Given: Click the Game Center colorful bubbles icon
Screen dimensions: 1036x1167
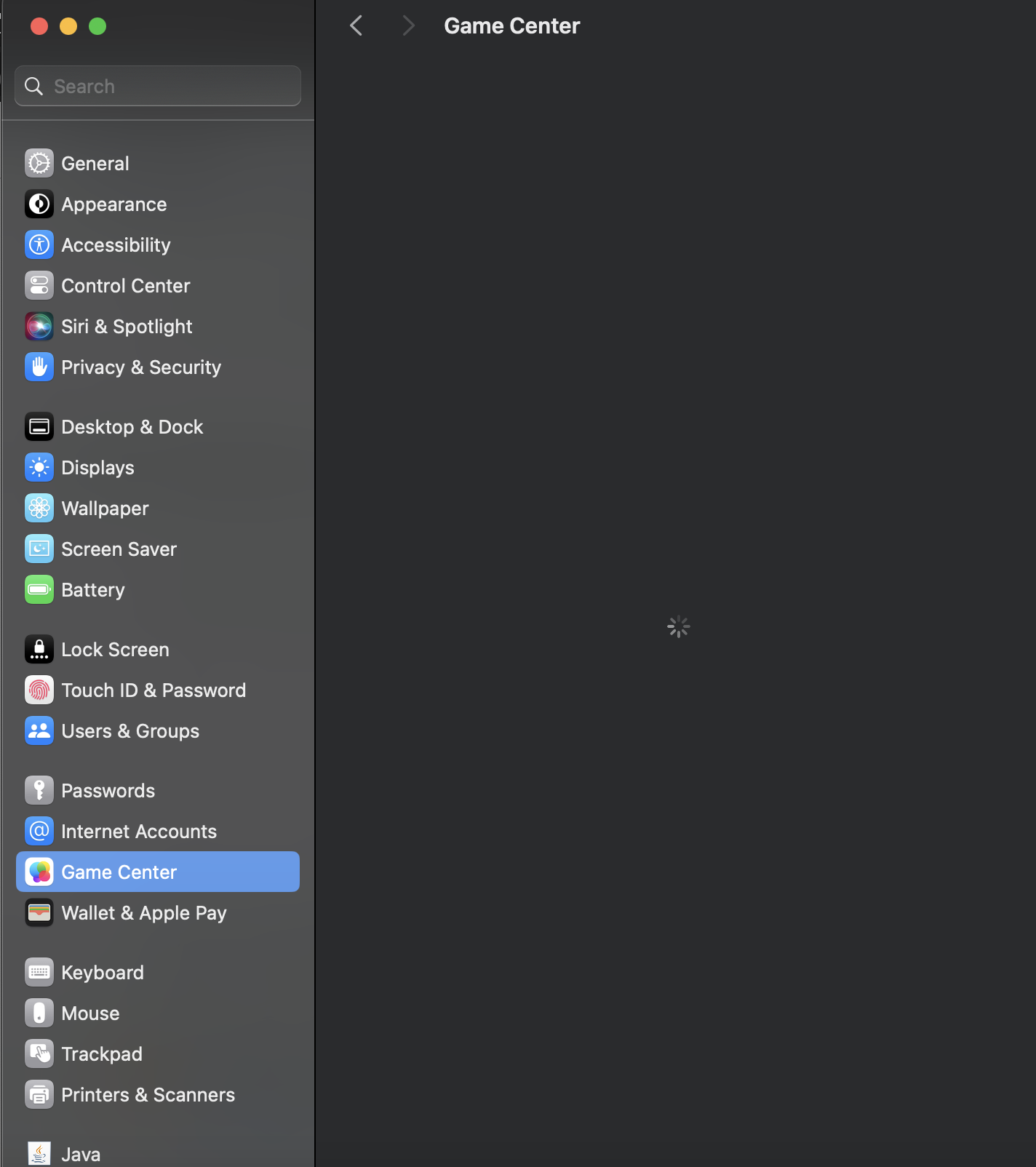Looking at the screenshot, I should click(39, 872).
